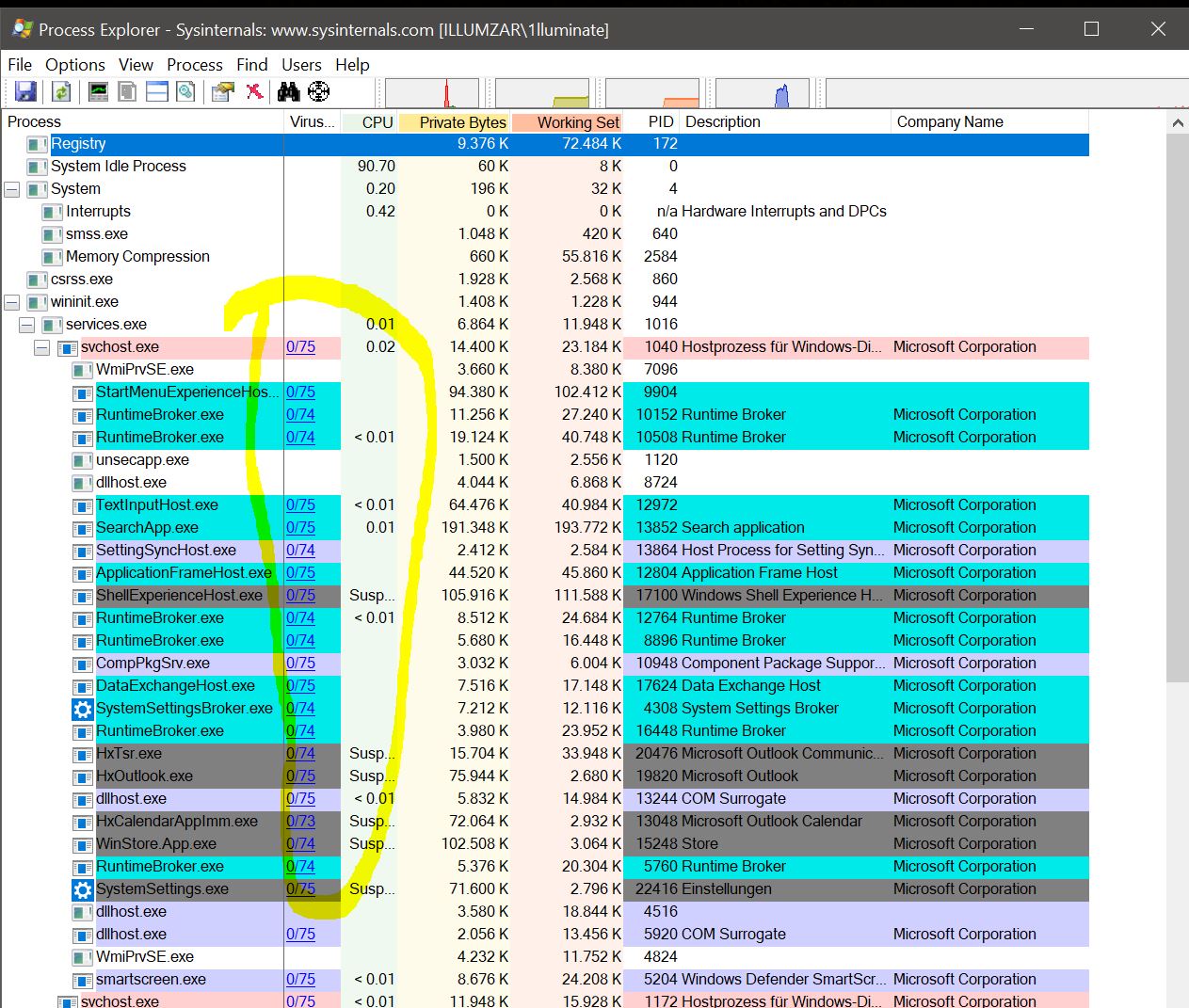Click the icon beside HxOutlook.exe
This screenshot has height=1008, width=1189.
coord(83,776)
